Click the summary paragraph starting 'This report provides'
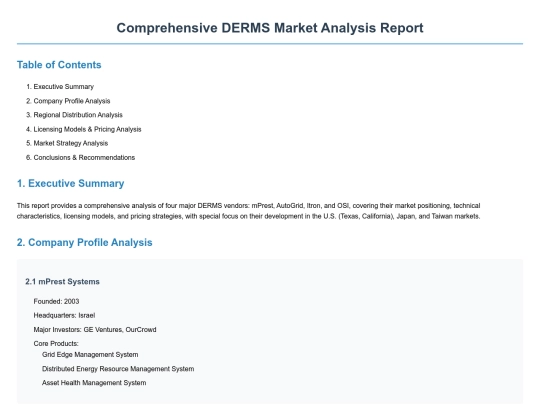The width and height of the screenshot is (540, 405). [x=248, y=211]
